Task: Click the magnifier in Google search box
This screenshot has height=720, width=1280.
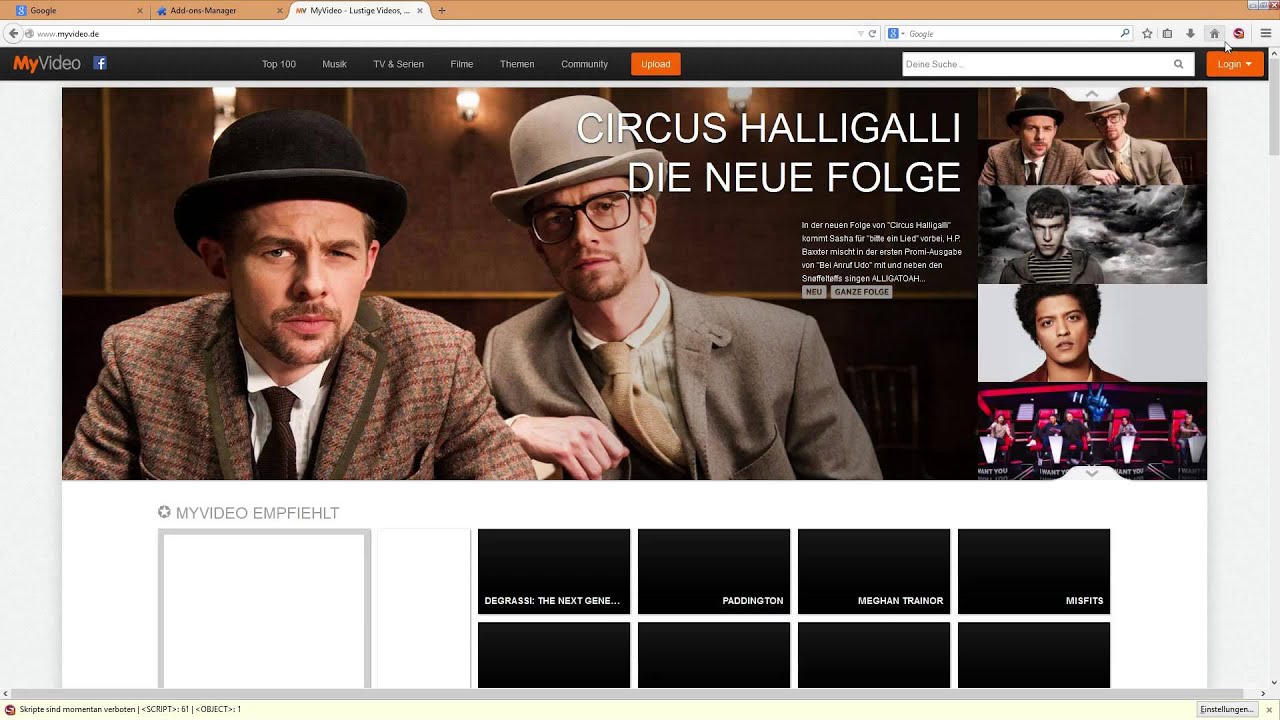Action: pyautogui.click(x=1124, y=33)
